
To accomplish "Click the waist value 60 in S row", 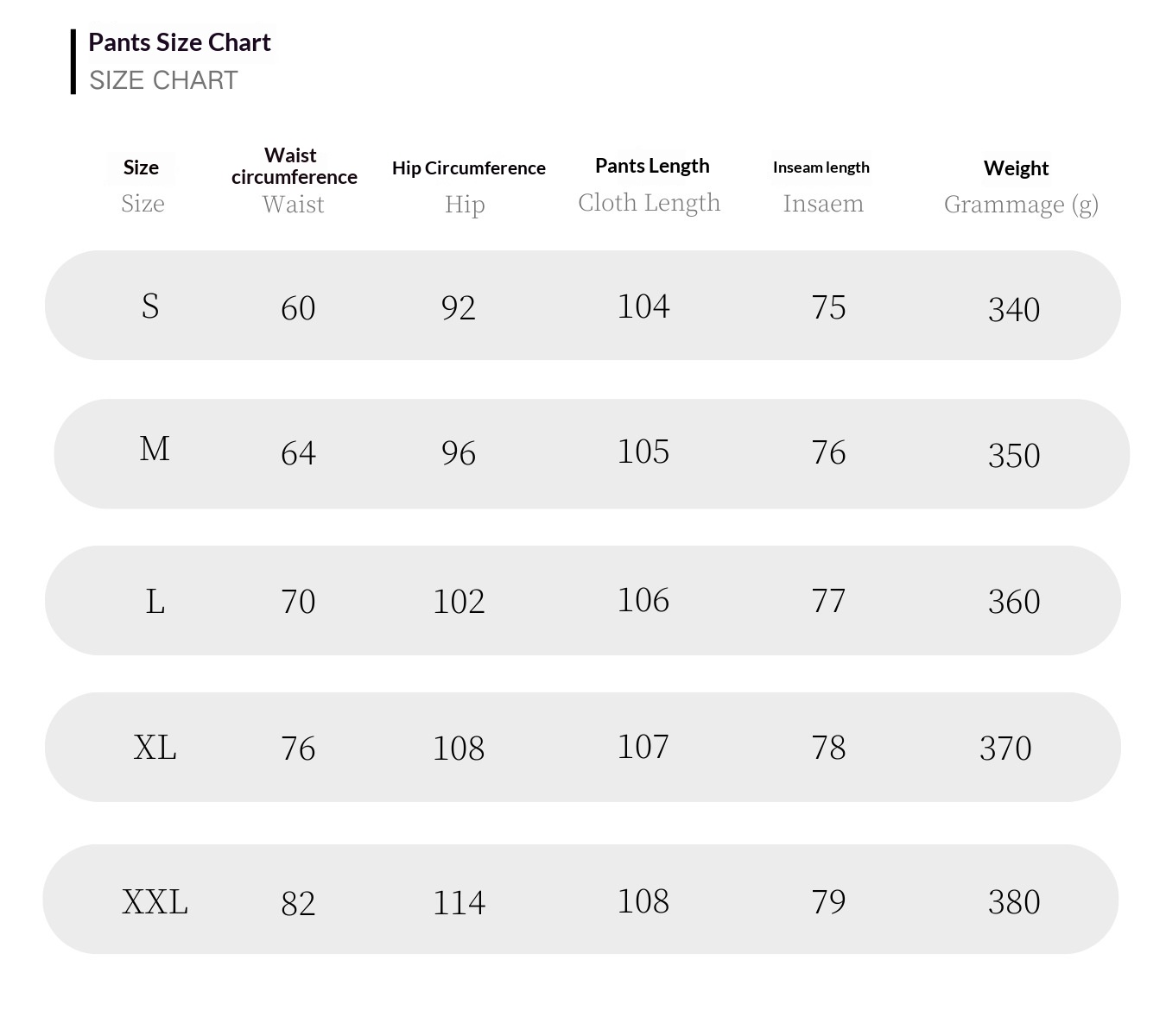I will tap(298, 308).
